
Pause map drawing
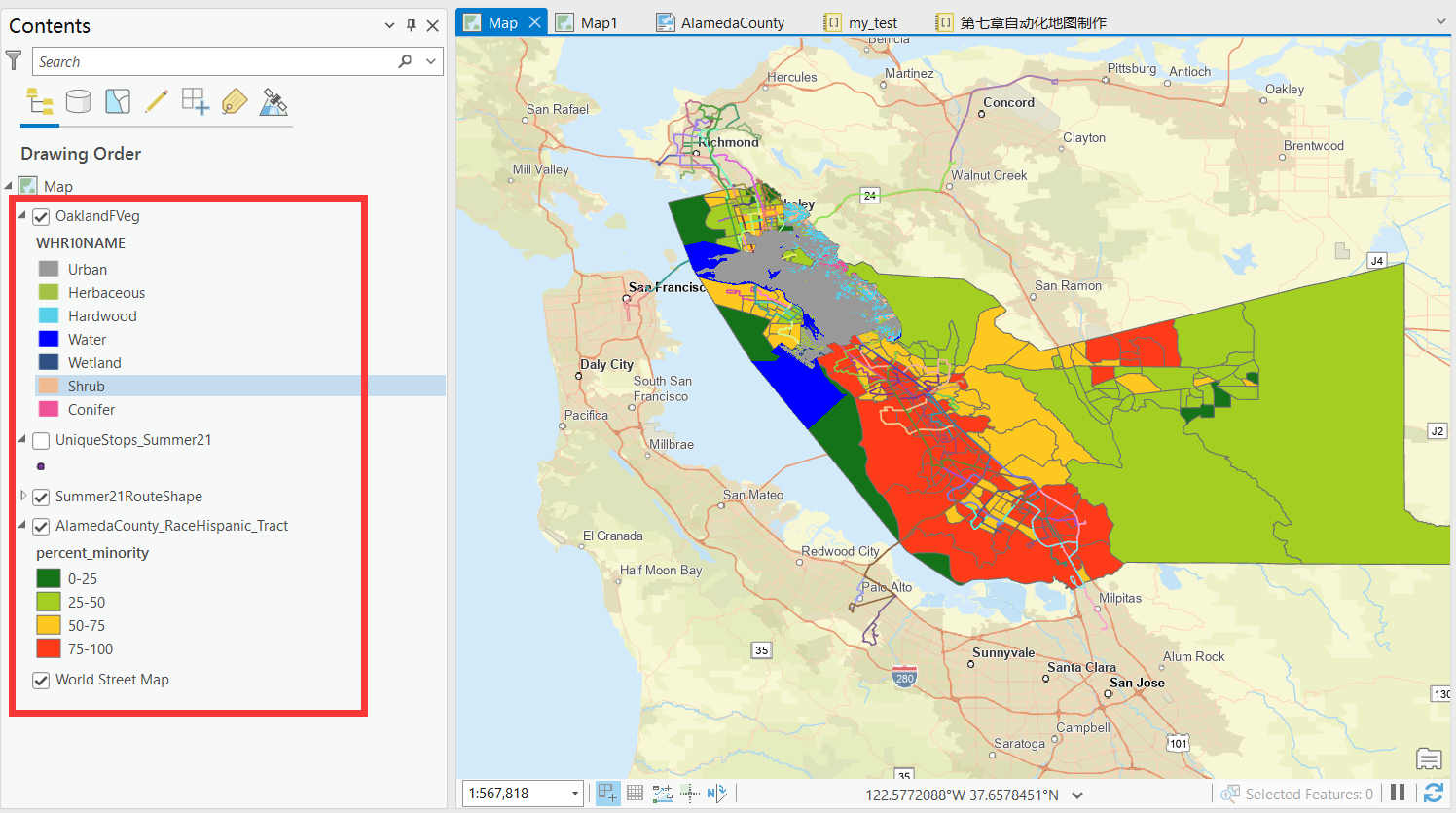pyautogui.click(x=1398, y=793)
